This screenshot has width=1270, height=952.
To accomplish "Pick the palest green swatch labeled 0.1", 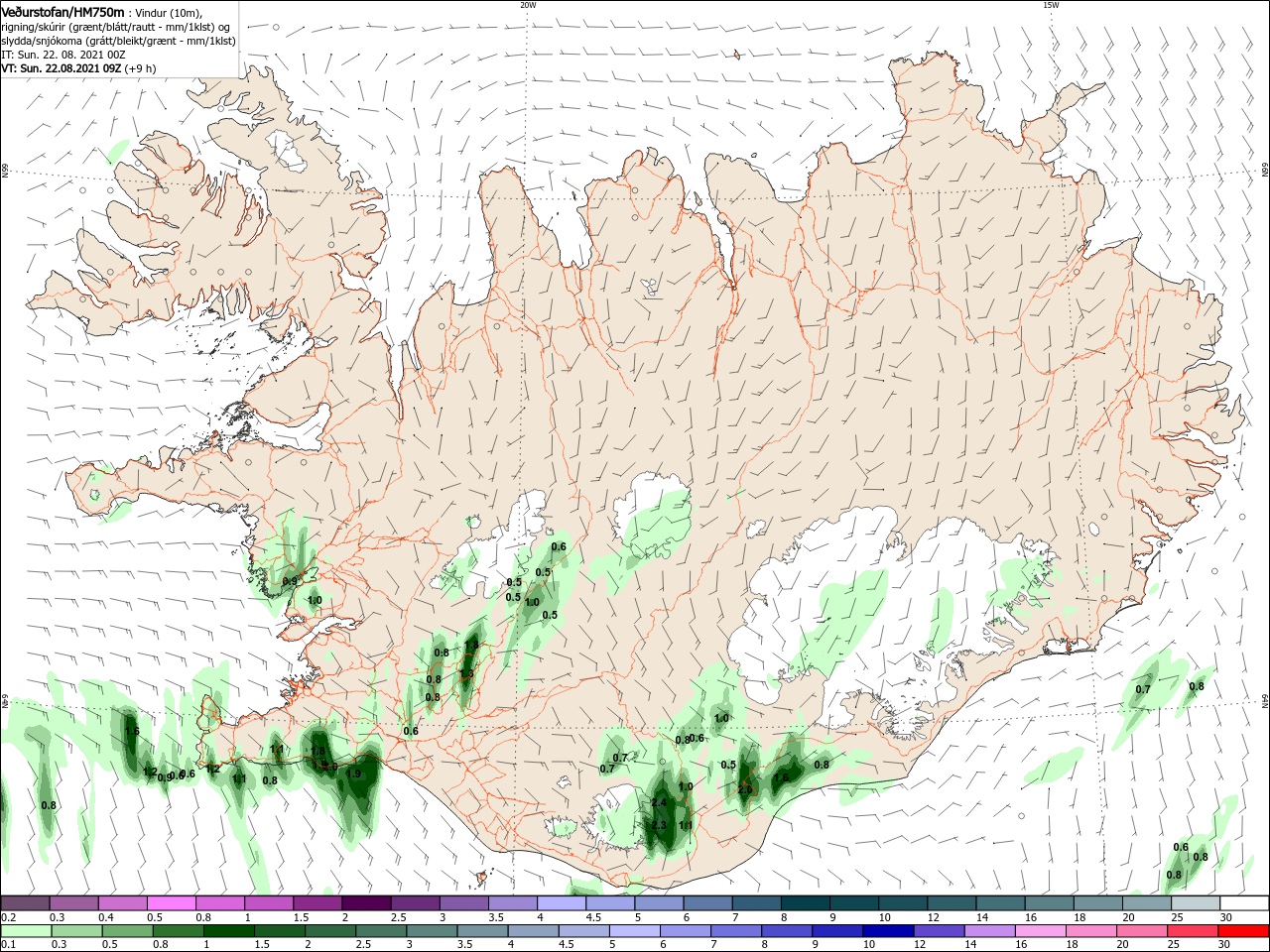I will click(x=25, y=931).
